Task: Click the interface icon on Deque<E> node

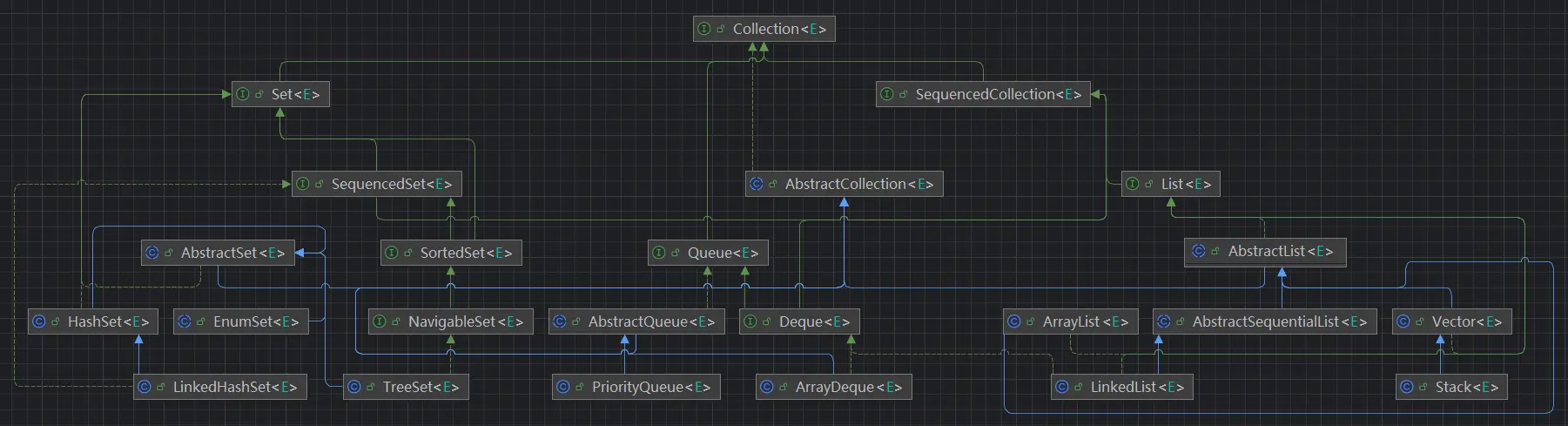Action: 750,321
